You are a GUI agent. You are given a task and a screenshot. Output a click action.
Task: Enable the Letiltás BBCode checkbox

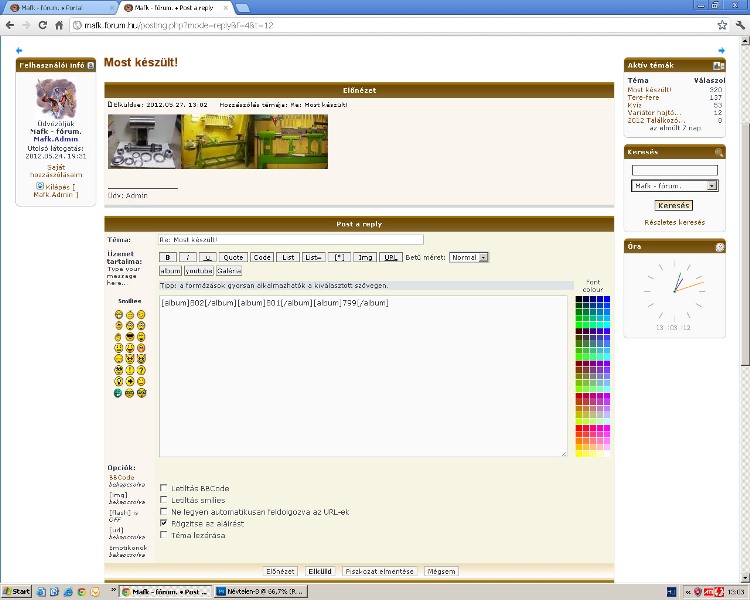[164, 488]
